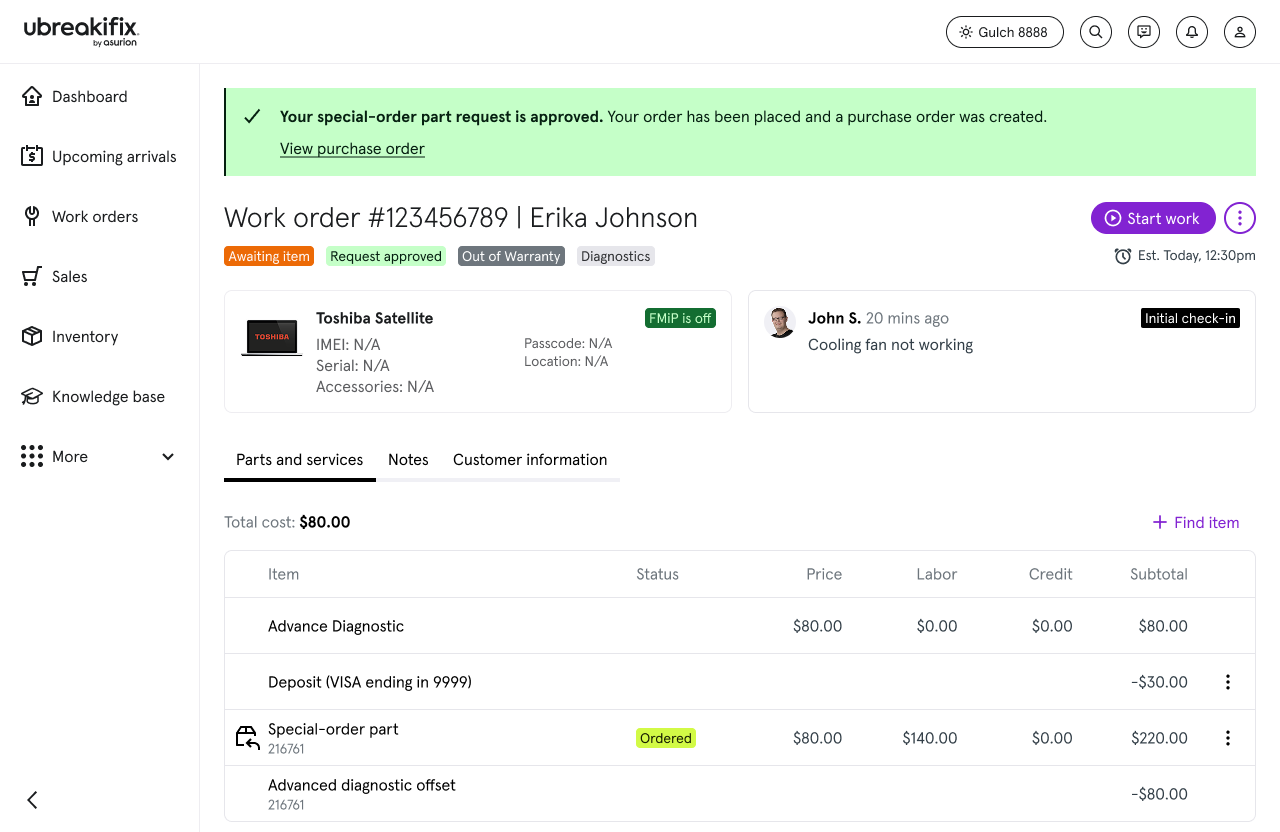1280x832 pixels.
Task: Click Advance Diagnostic item name
Action: coord(336,626)
